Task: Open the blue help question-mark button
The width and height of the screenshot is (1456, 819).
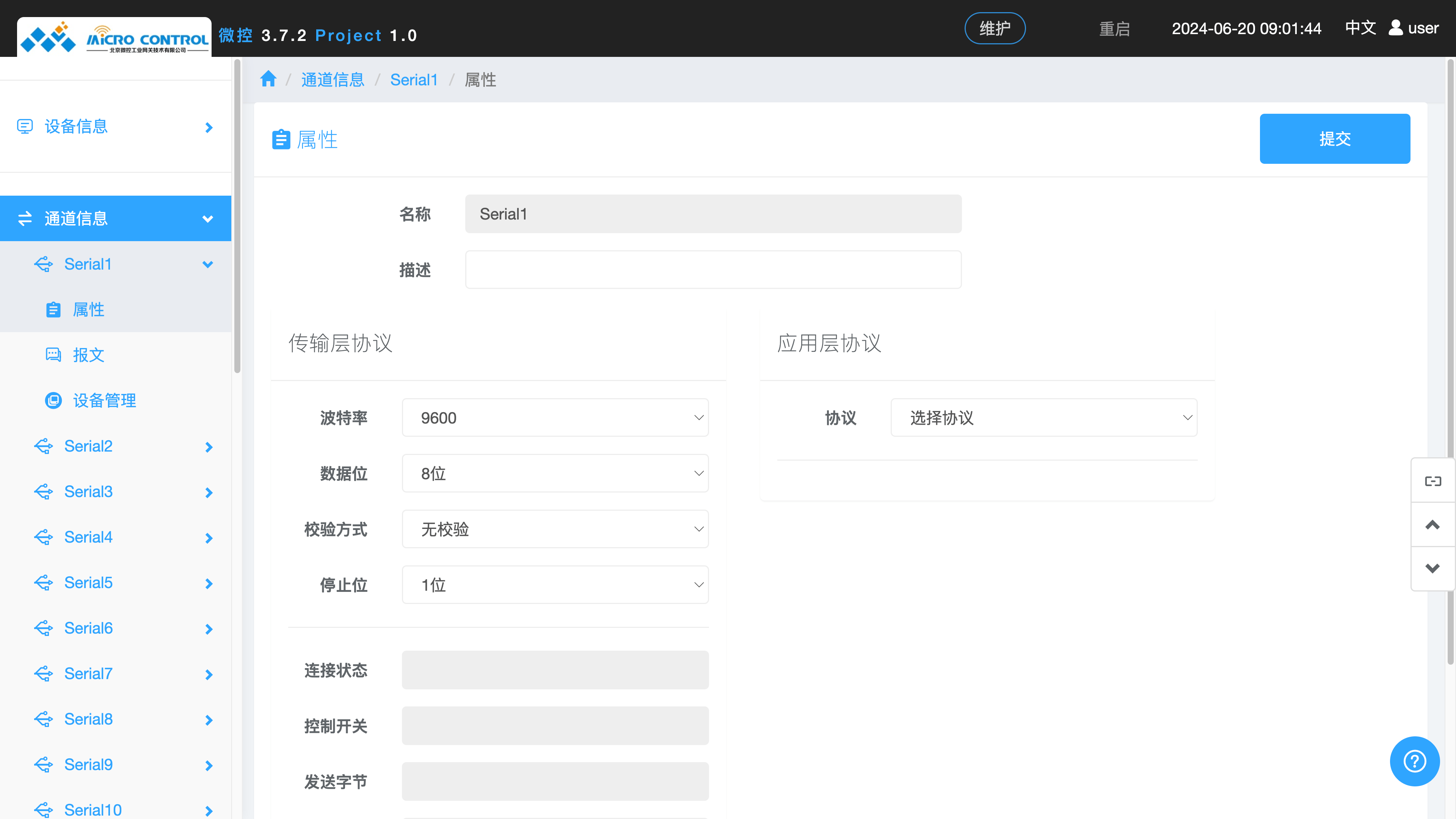Action: point(1414,761)
